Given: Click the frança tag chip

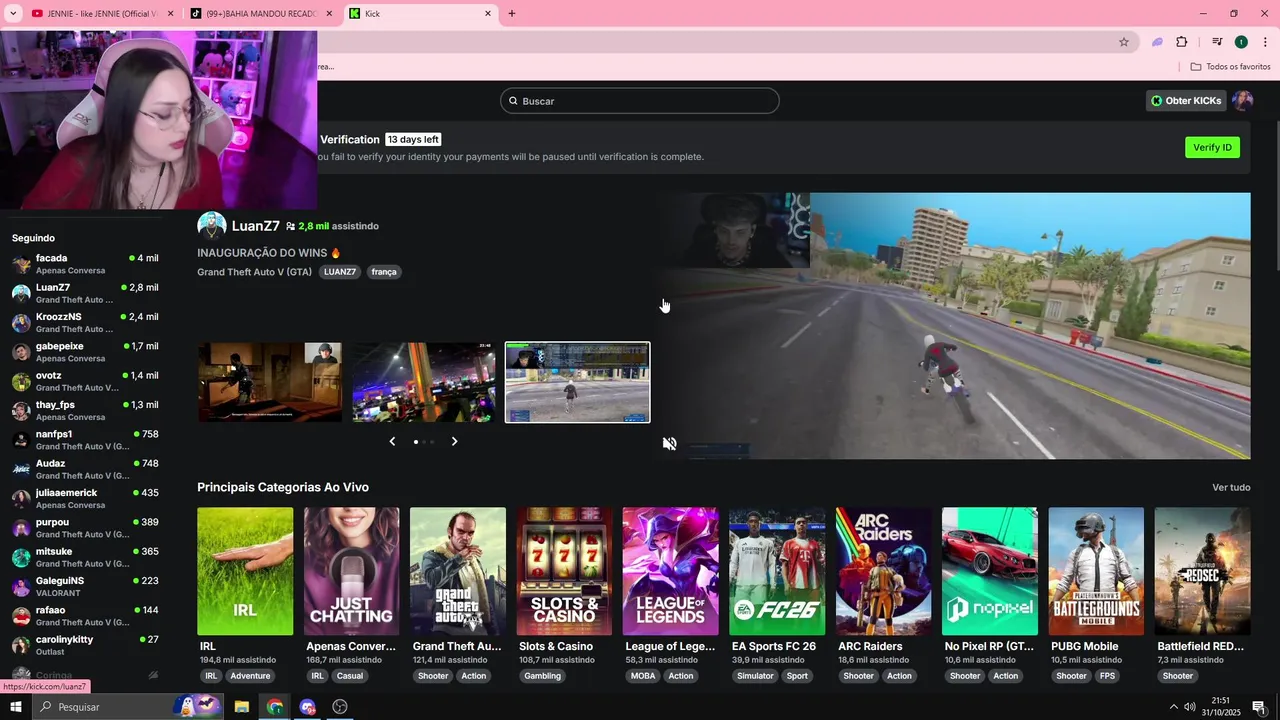Looking at the screenshot, I should (384, 272).
